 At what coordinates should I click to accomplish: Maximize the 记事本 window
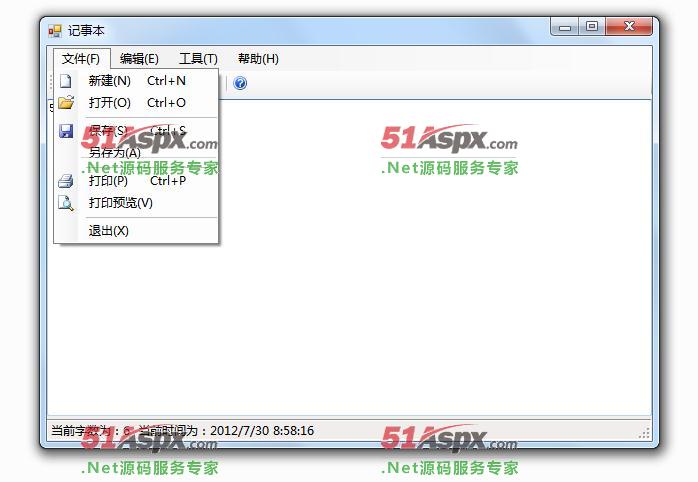tap(592, 27)
